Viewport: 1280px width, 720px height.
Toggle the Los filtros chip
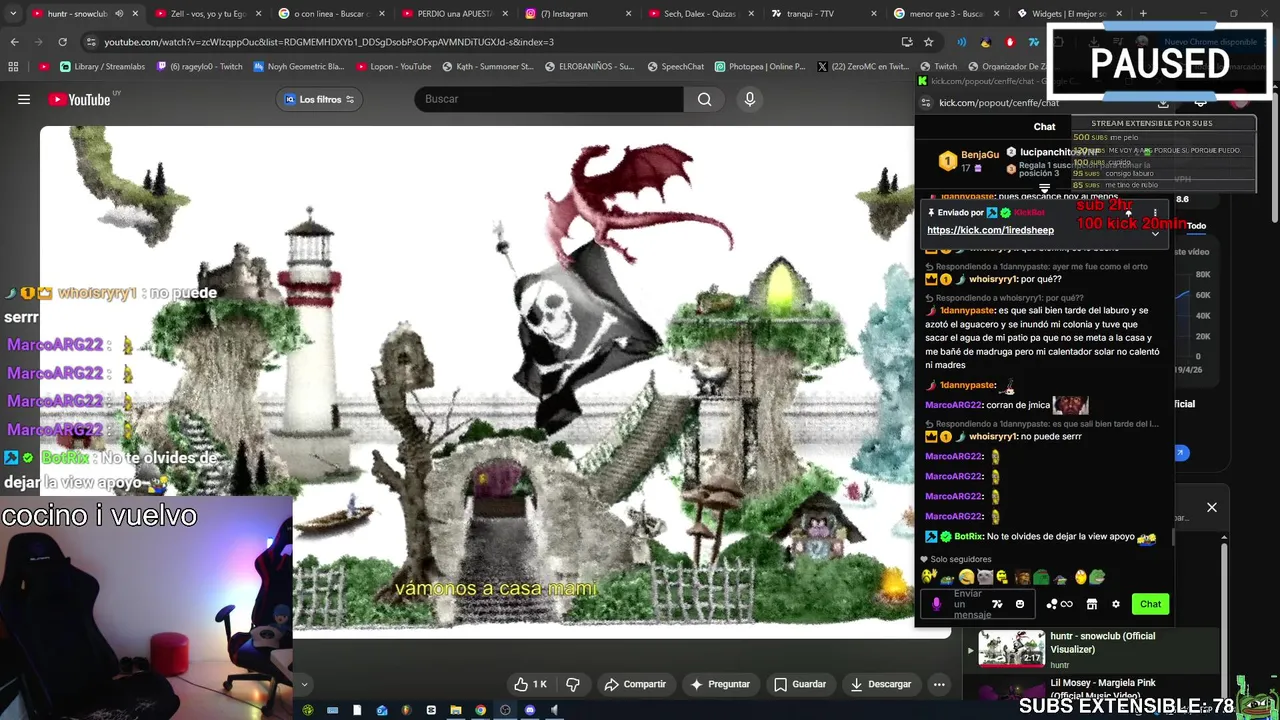pos(318,99)
